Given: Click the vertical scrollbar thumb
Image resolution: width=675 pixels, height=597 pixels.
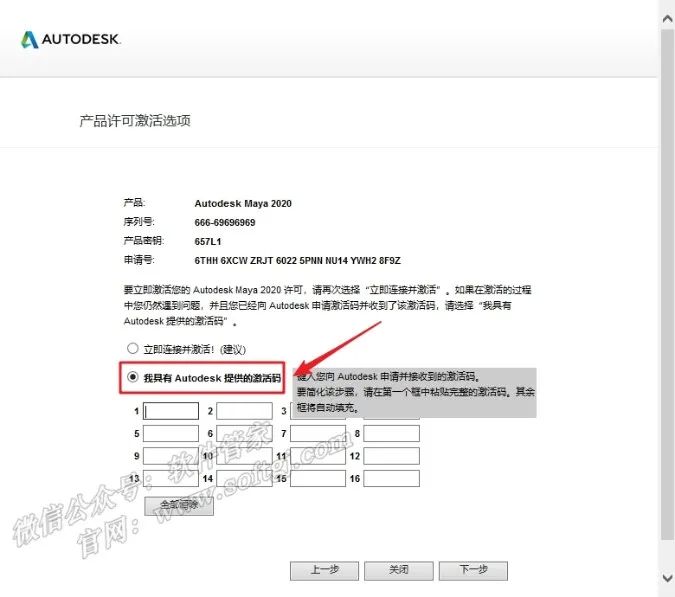Looking at the screenshot, I should click(x=667, y=284).
